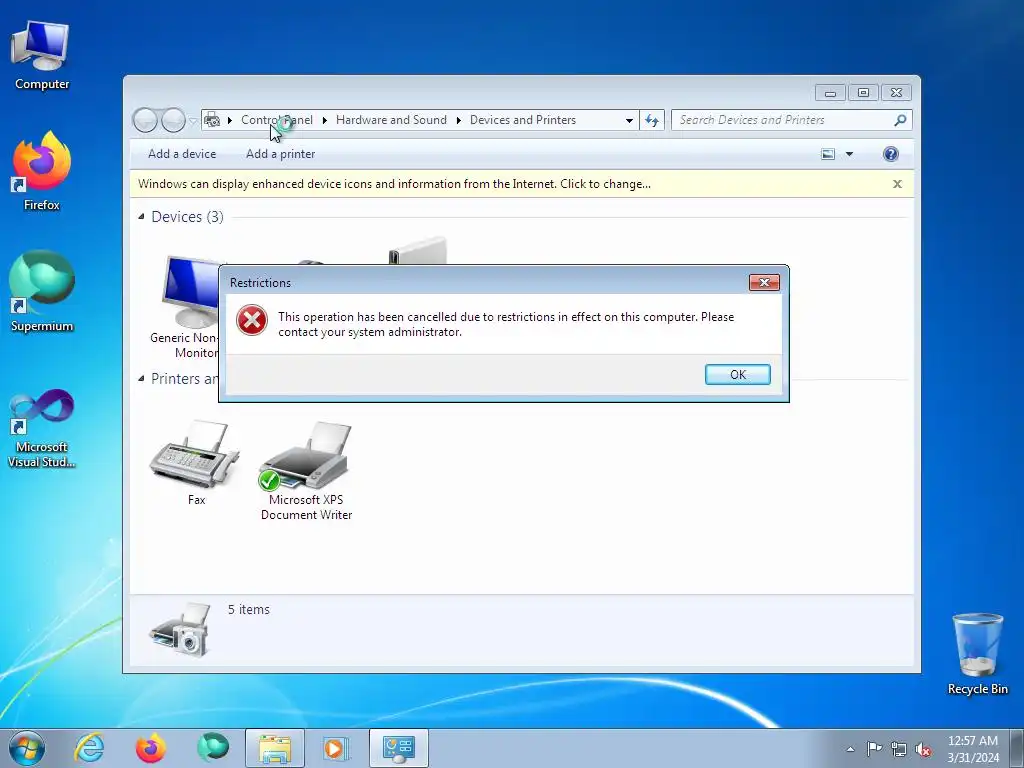The image size is (1024, 768).
Task: Open the Recycle Bin
Action: point(978,654)
